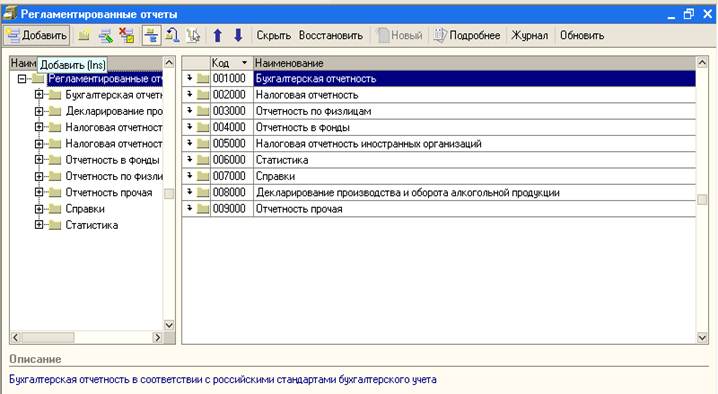Collapse the Регламентированные отчеты root tree node

pyautogui.click(x=22, y=79)
